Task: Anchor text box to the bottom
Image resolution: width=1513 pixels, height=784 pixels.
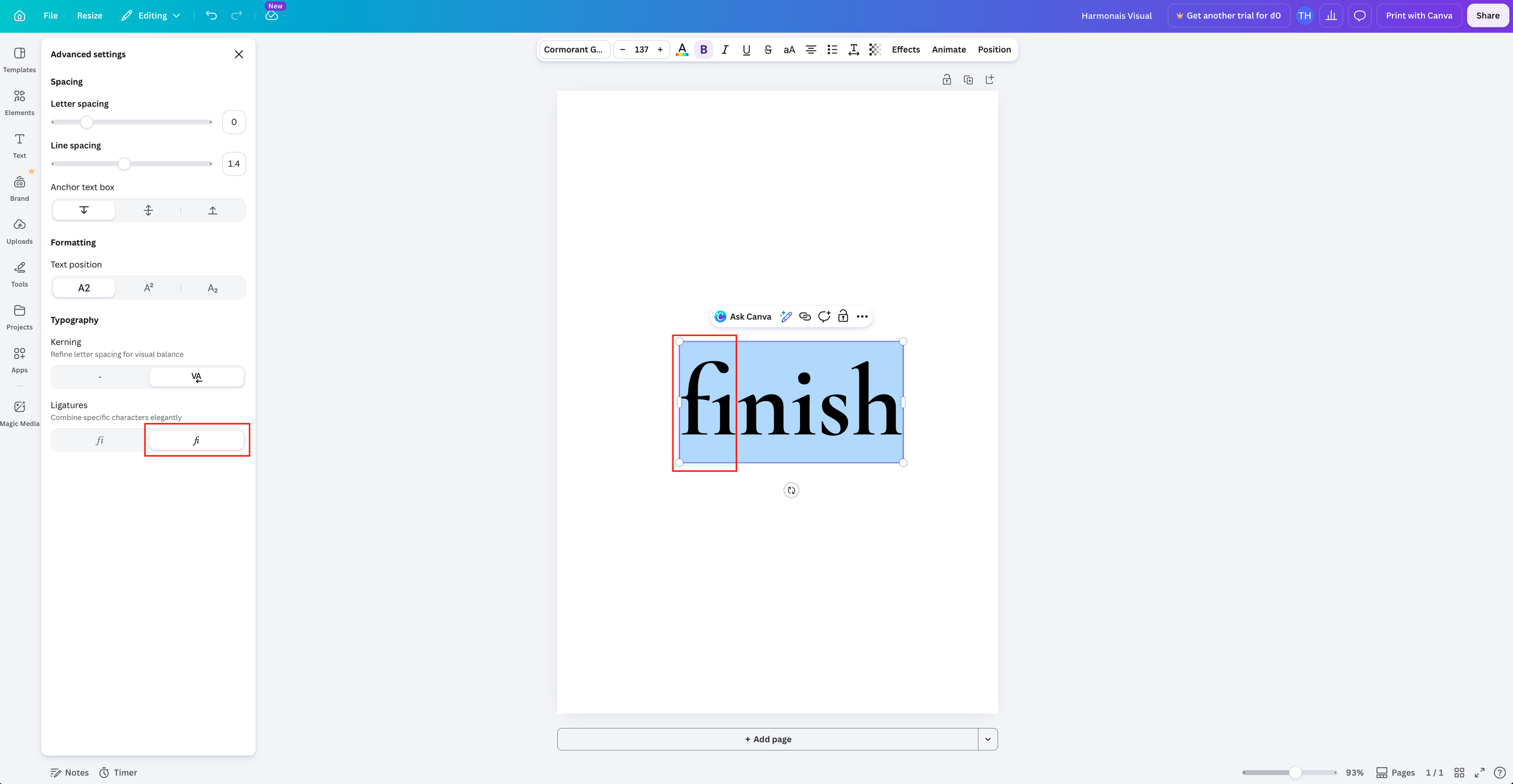Action: point(212,211)
